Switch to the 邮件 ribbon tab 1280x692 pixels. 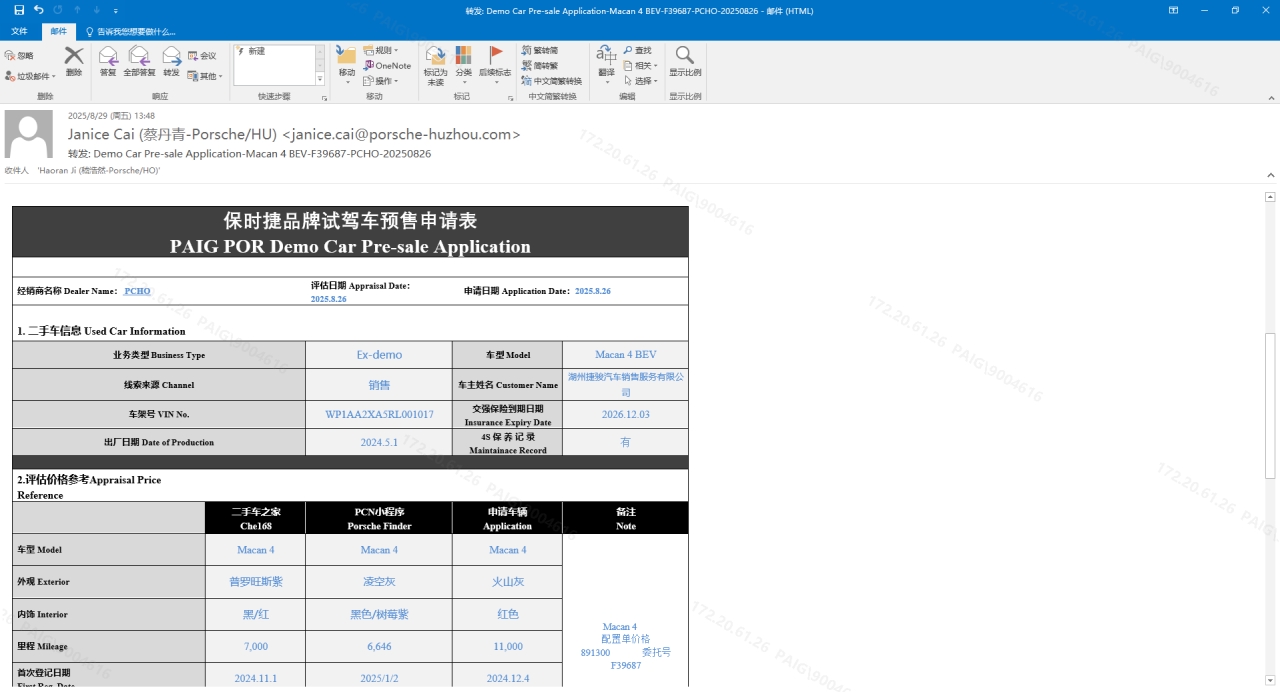(x=59, y=31)
